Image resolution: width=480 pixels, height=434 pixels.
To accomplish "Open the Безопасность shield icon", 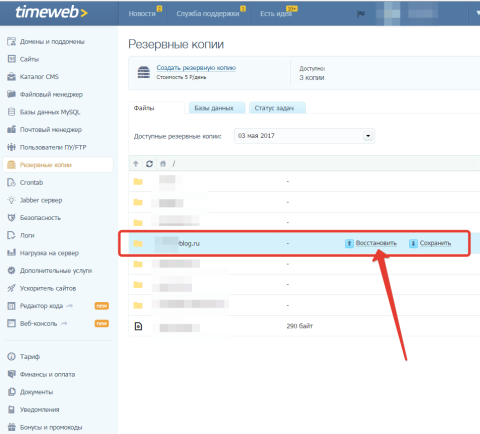I will point(11,218).
